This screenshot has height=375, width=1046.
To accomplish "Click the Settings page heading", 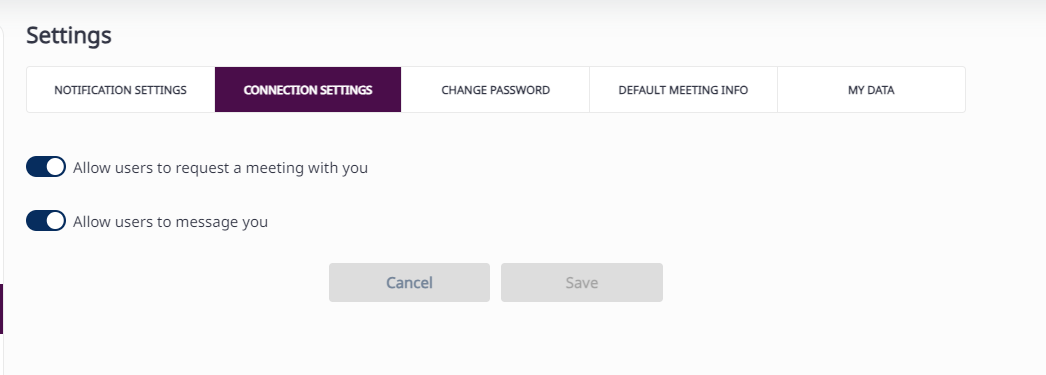I will coord(69,35).
